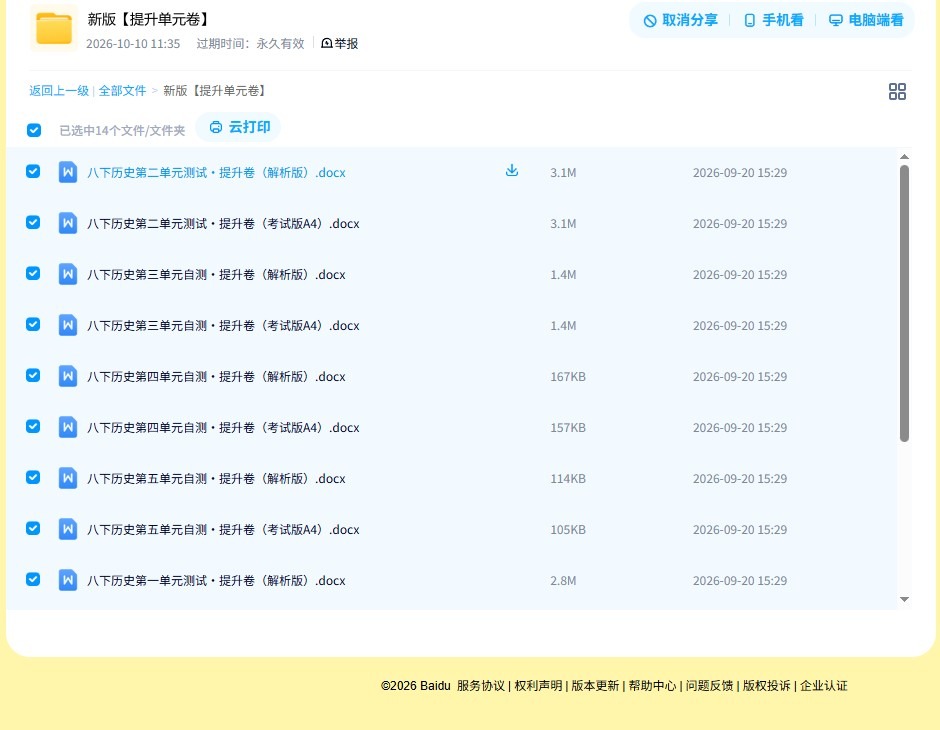Open 服务协议 footer link

[481, 686]
